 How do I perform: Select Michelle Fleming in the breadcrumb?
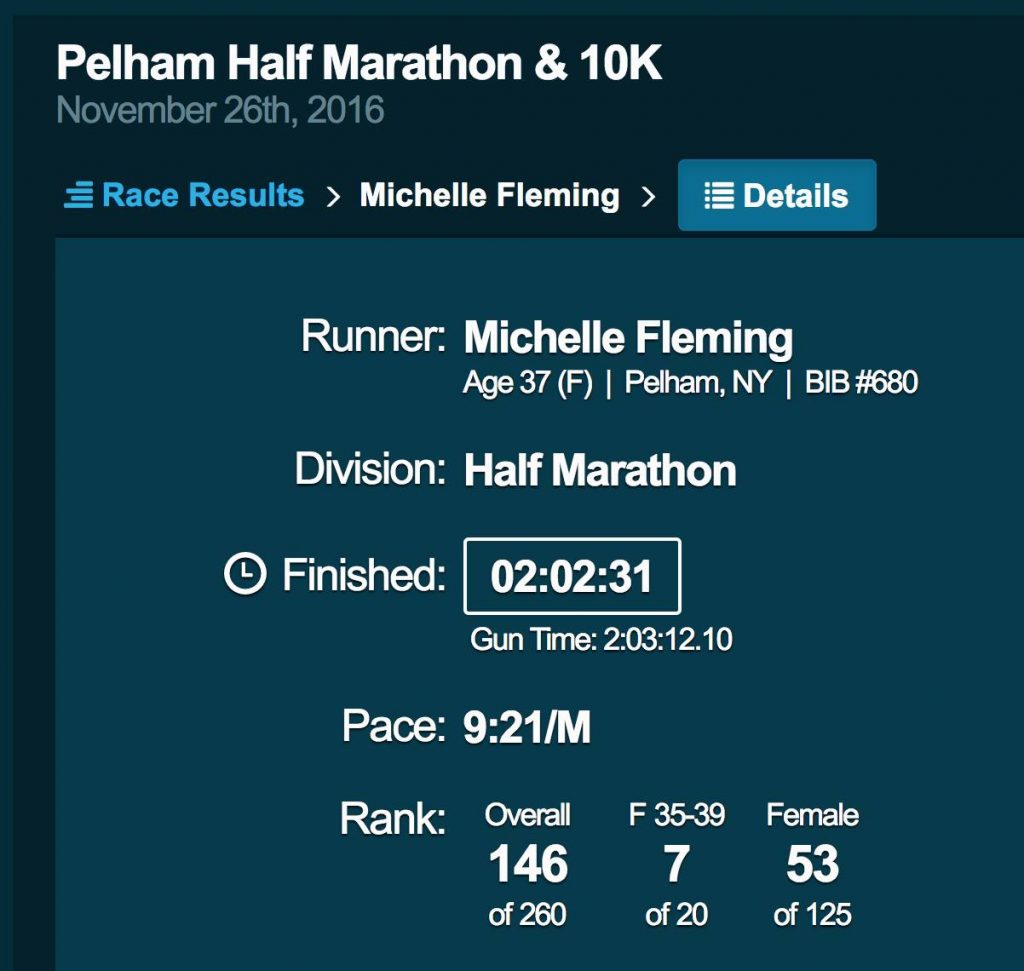[489, 195]
